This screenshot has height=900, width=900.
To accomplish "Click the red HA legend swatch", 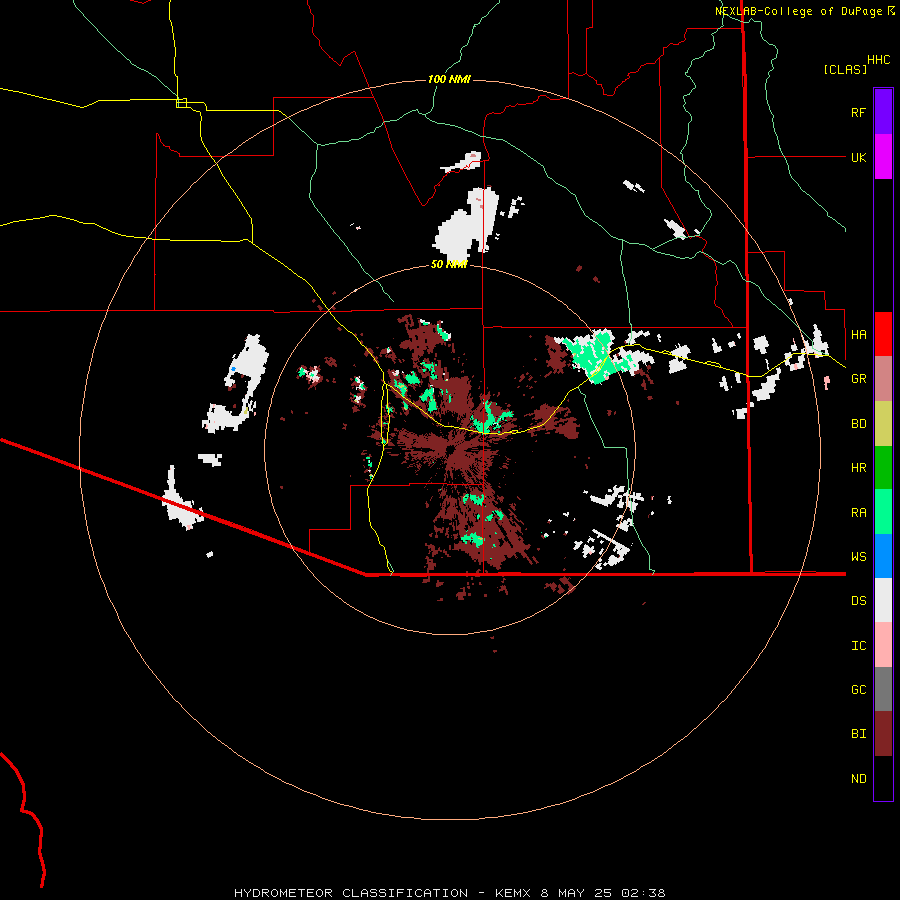I will [883, 334].
